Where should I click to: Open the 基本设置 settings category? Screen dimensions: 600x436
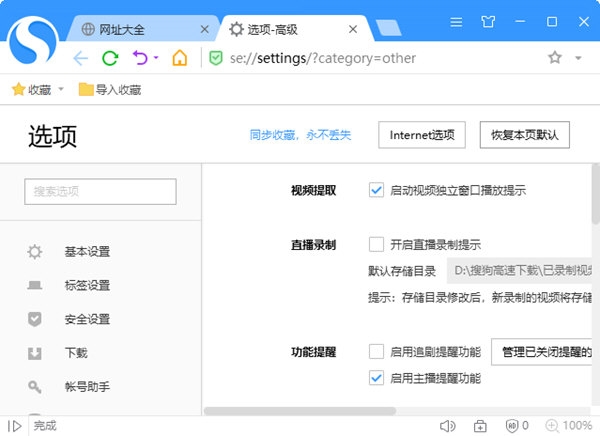click(87, 251)
